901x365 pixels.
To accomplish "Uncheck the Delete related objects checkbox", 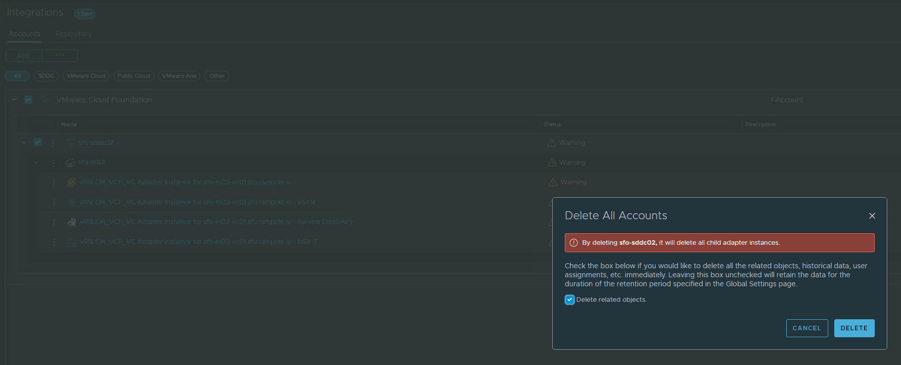I will click(569, 299).
